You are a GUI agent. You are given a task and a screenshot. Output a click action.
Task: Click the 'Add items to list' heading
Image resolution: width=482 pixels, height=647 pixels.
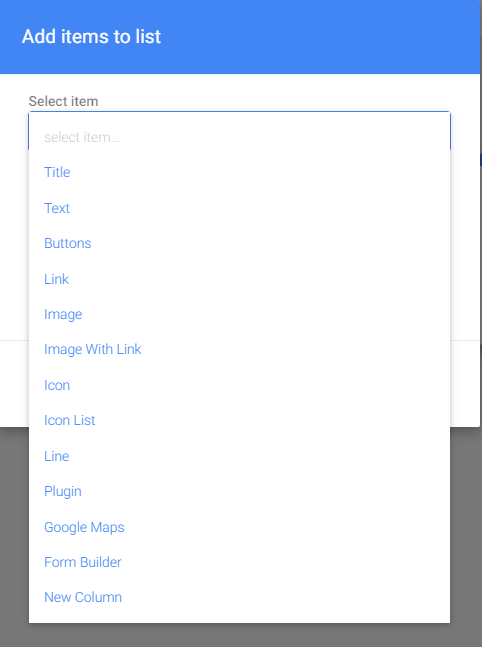pyautogui.click(x=91, y=36)
